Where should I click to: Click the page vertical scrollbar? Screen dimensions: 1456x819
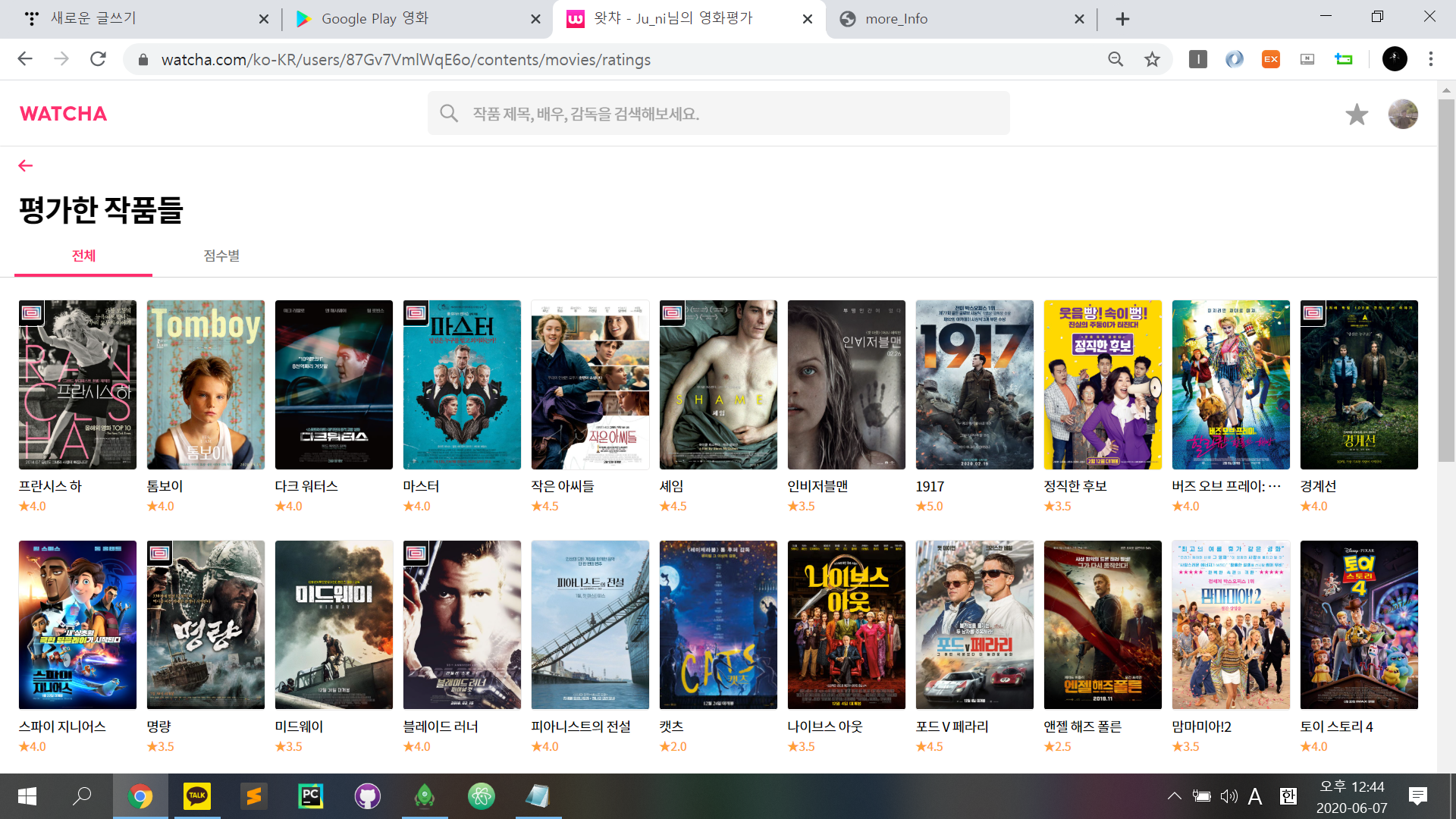1446,281
